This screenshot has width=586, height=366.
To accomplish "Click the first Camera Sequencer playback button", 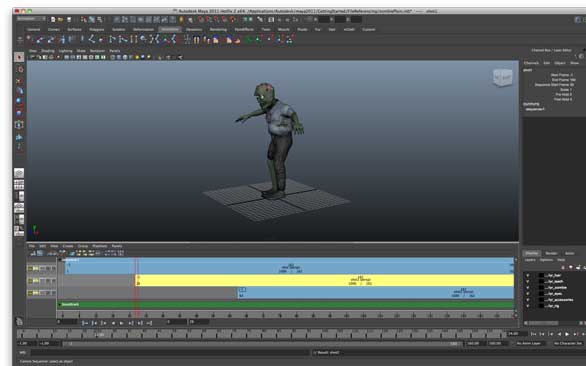I will pyautogui.click(x=85, y=323).
